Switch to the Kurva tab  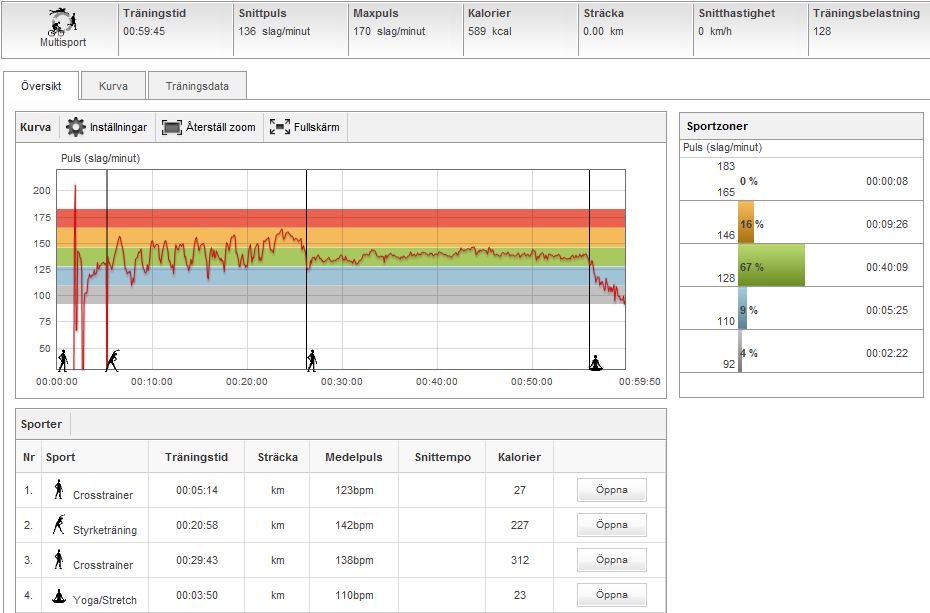coord(113,86)
